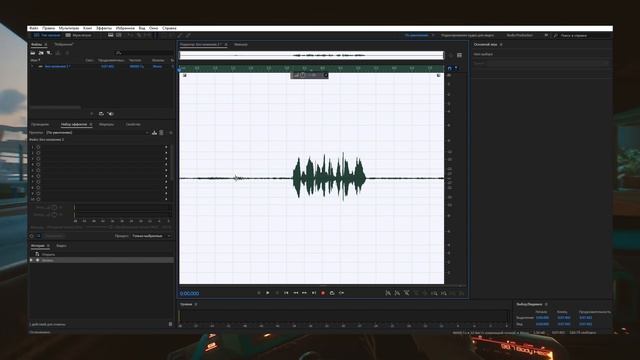
Task: Click Zoom Out Amplitude icon
Action: (397, 293)
